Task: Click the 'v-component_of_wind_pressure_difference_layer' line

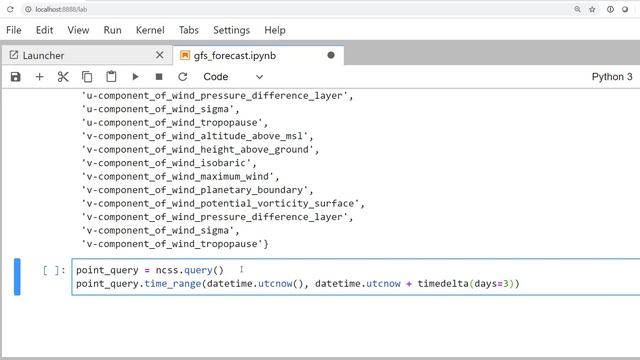Action: pyautogui.click(x=217, y=217)
